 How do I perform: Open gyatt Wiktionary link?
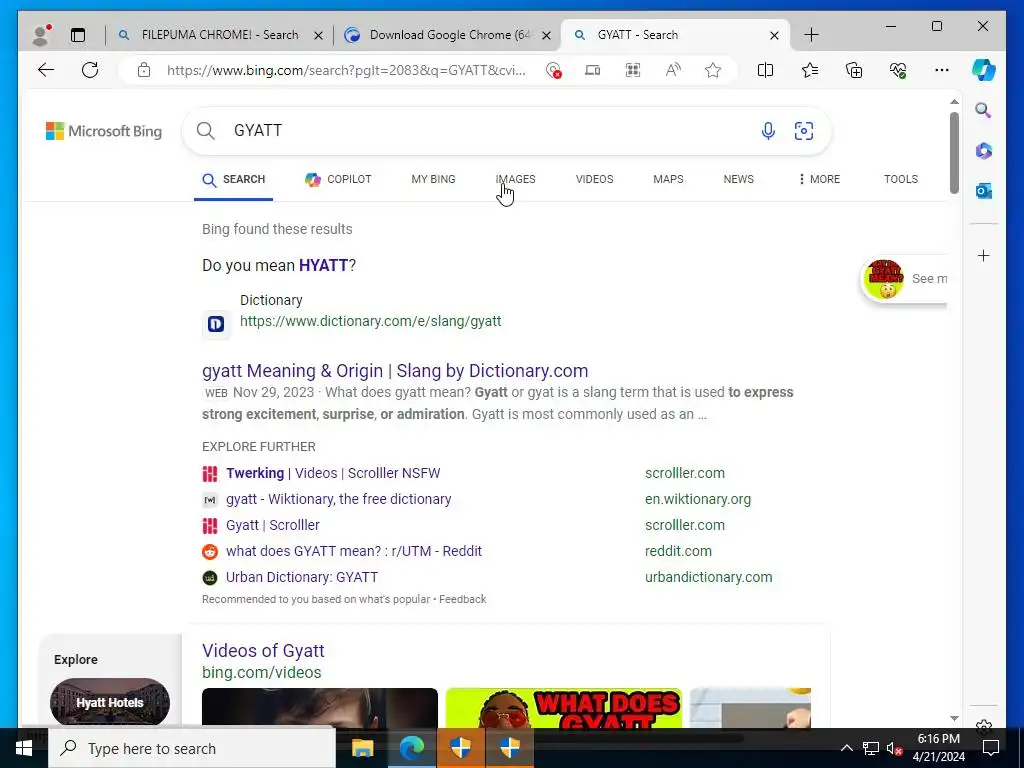(x=338, y=499)
